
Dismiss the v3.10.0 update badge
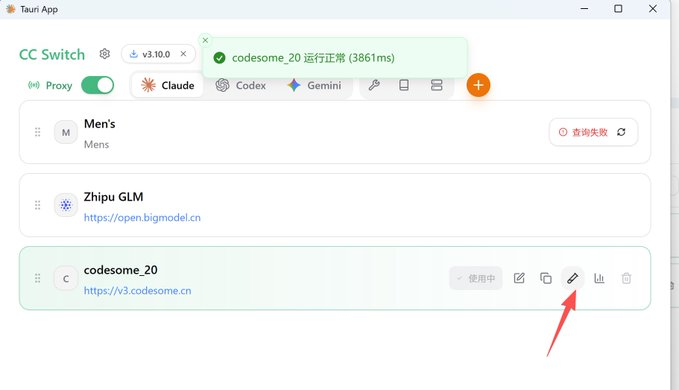click(x=183, y=54)
